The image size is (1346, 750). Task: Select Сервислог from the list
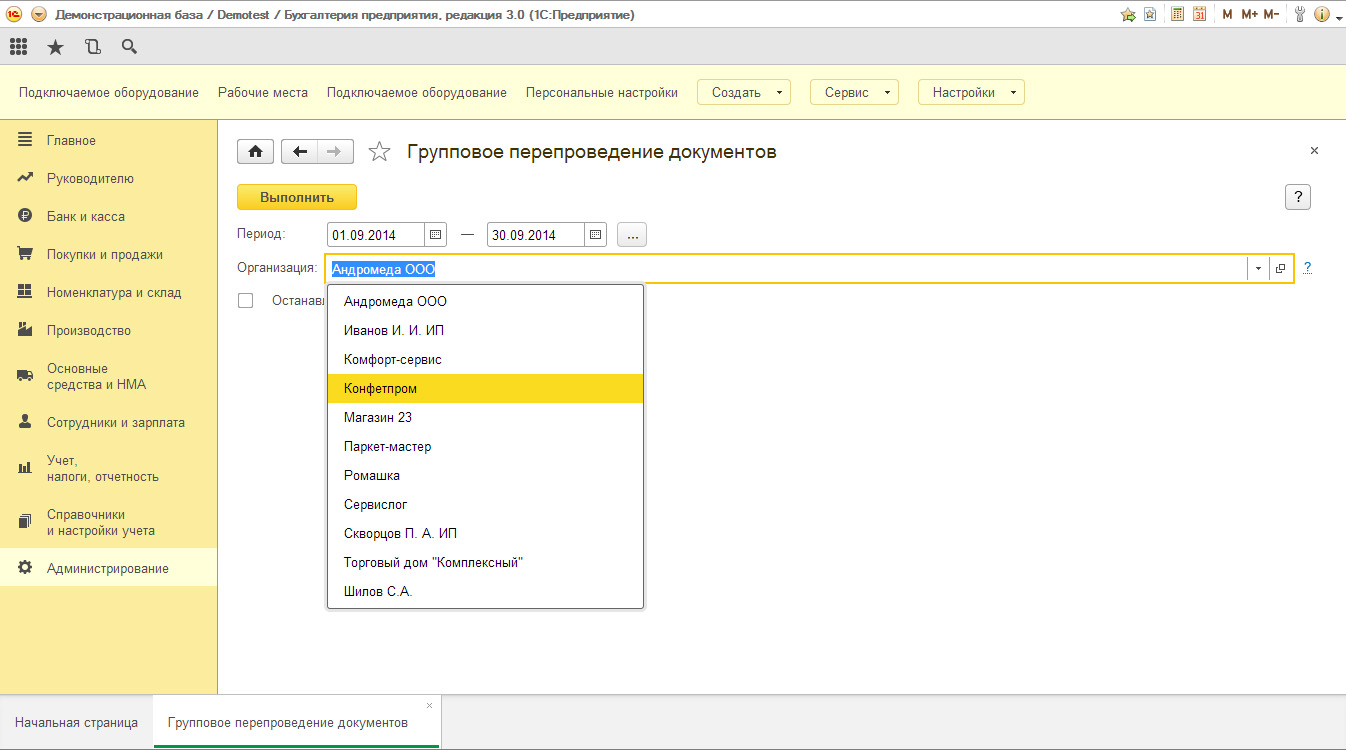[485, 504]
